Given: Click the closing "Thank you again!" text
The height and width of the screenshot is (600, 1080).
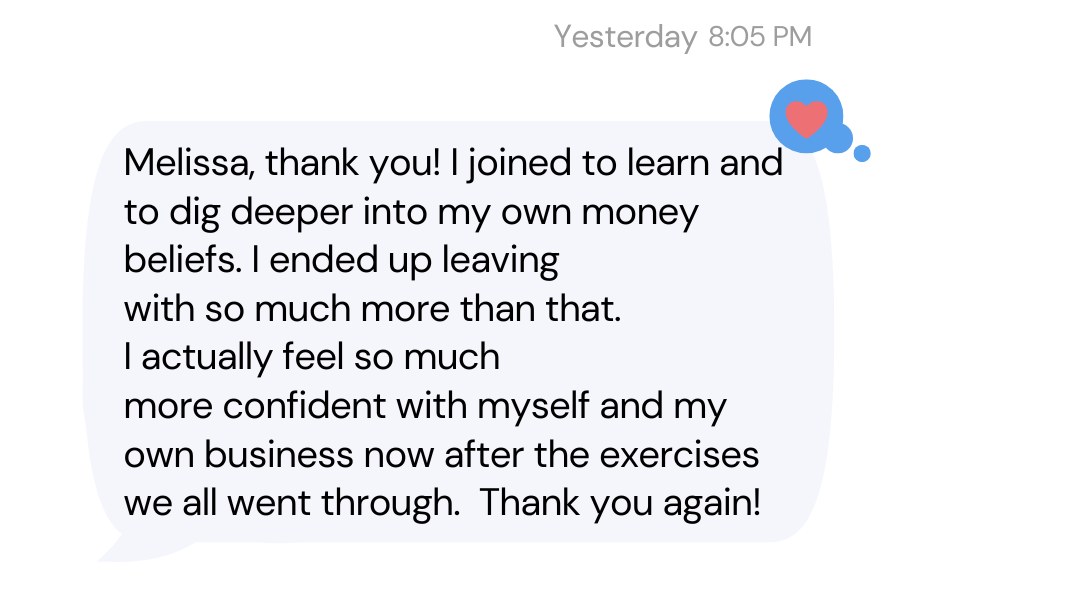Looking at the screenshot, I should [620, 502].
